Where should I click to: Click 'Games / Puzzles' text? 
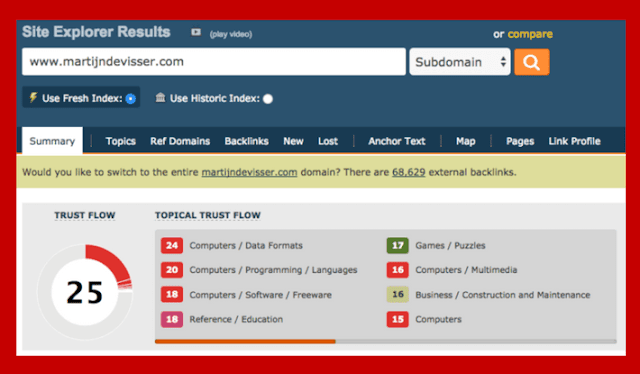click(450, 245)
